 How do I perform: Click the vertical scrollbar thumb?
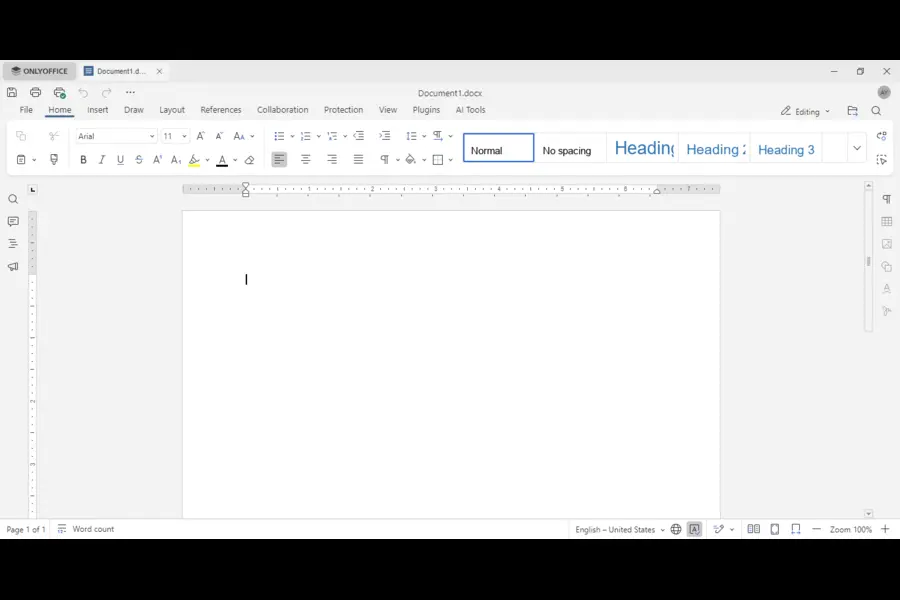point(868,261)
